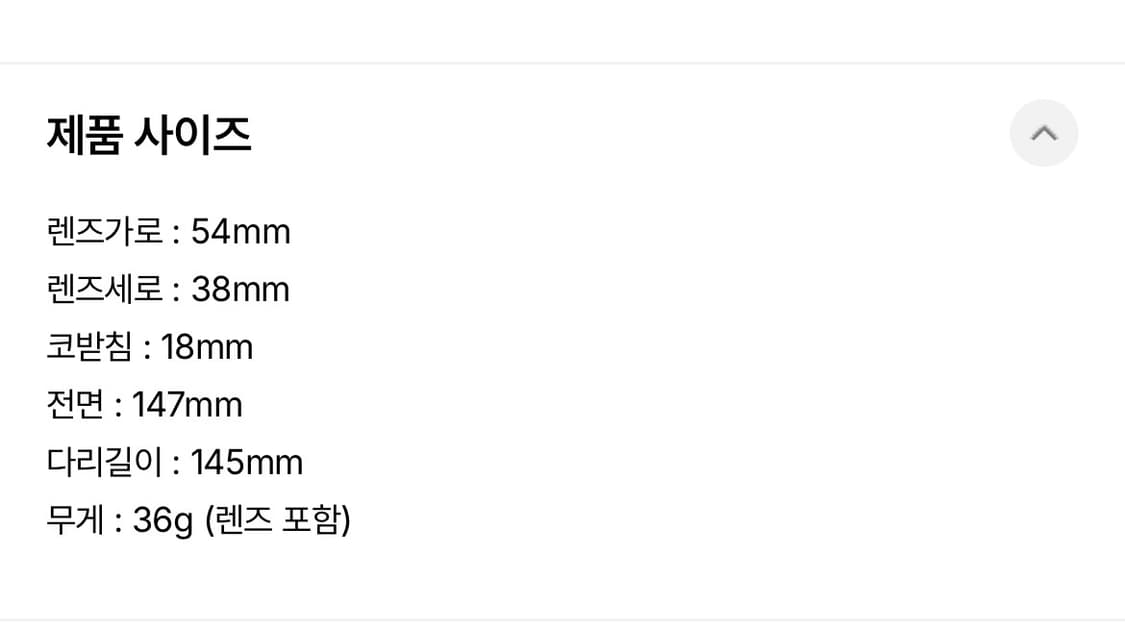This screenshot has width=1125, height=634.
Task: Click the 렌즈가로 : 54mm specification text
Action: (x=168, y=231)
